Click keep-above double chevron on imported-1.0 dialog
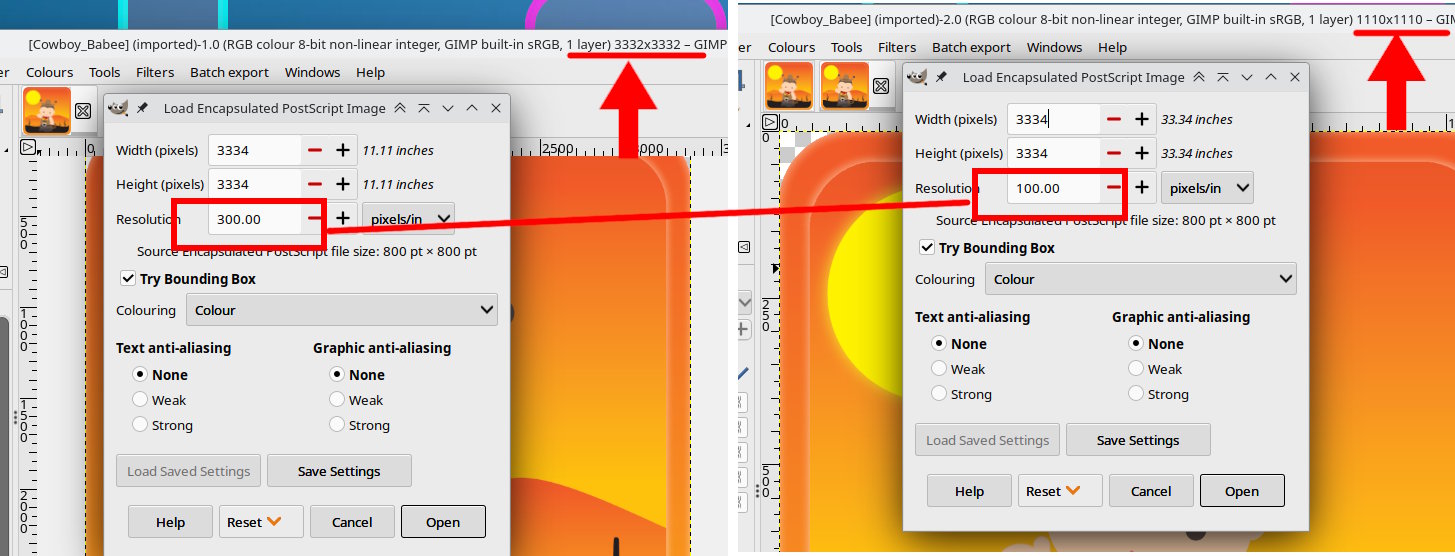Viewport: 1455px width, 556px height. click(x=400, y=108)
